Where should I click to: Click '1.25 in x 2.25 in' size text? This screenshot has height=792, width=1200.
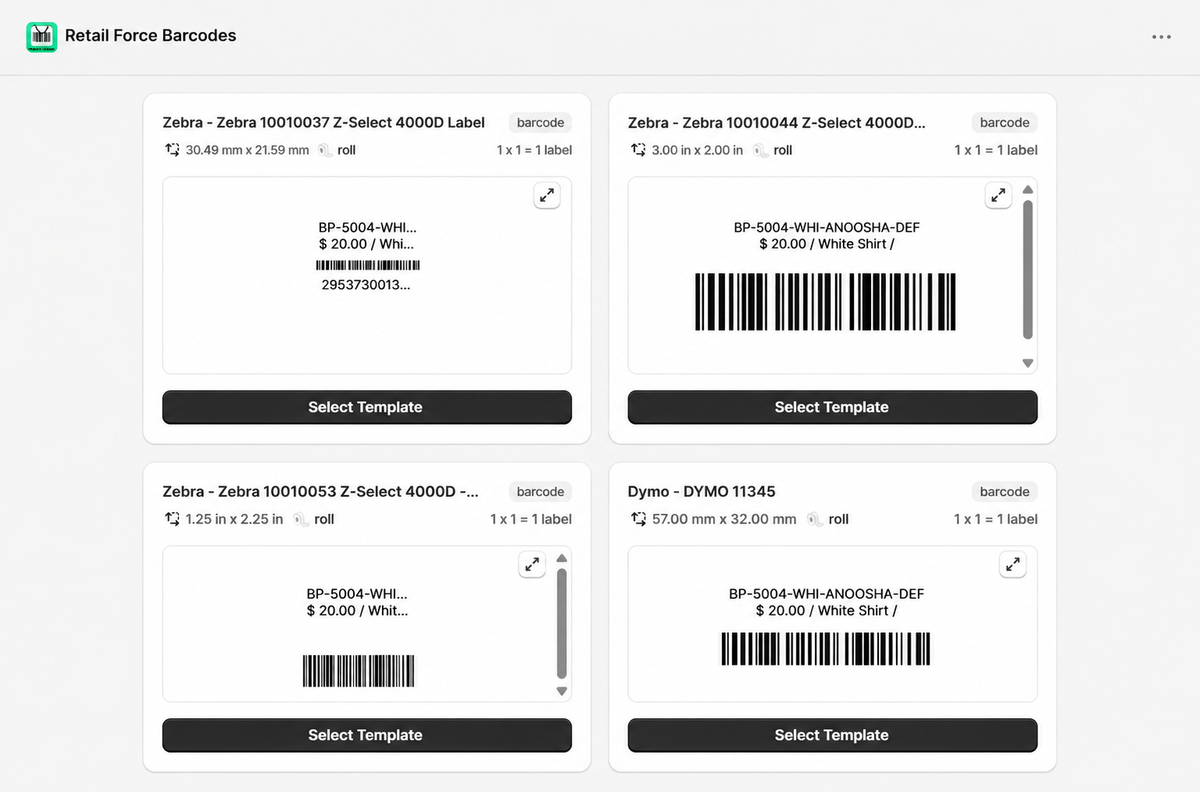click(235, 519)
